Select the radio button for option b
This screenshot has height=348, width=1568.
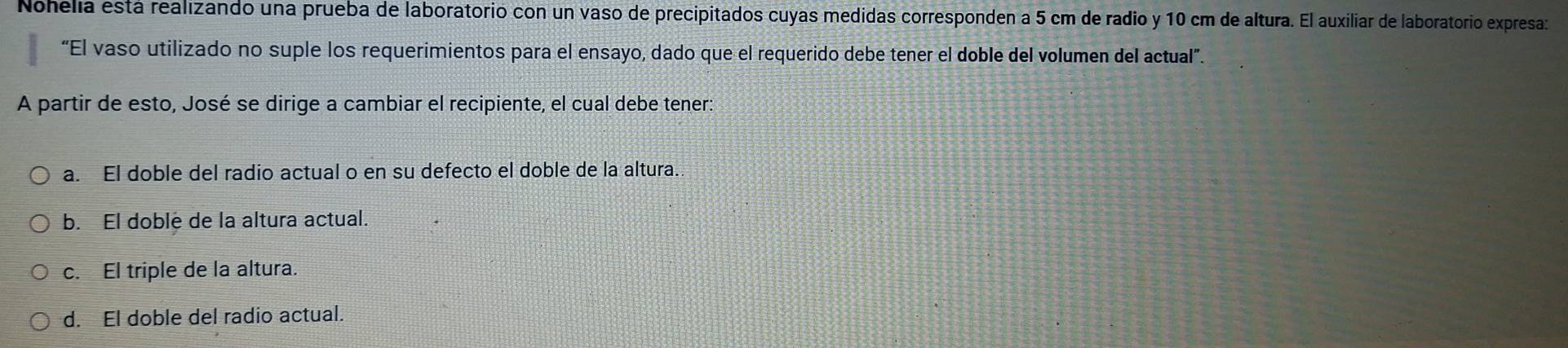coord(40,223)
